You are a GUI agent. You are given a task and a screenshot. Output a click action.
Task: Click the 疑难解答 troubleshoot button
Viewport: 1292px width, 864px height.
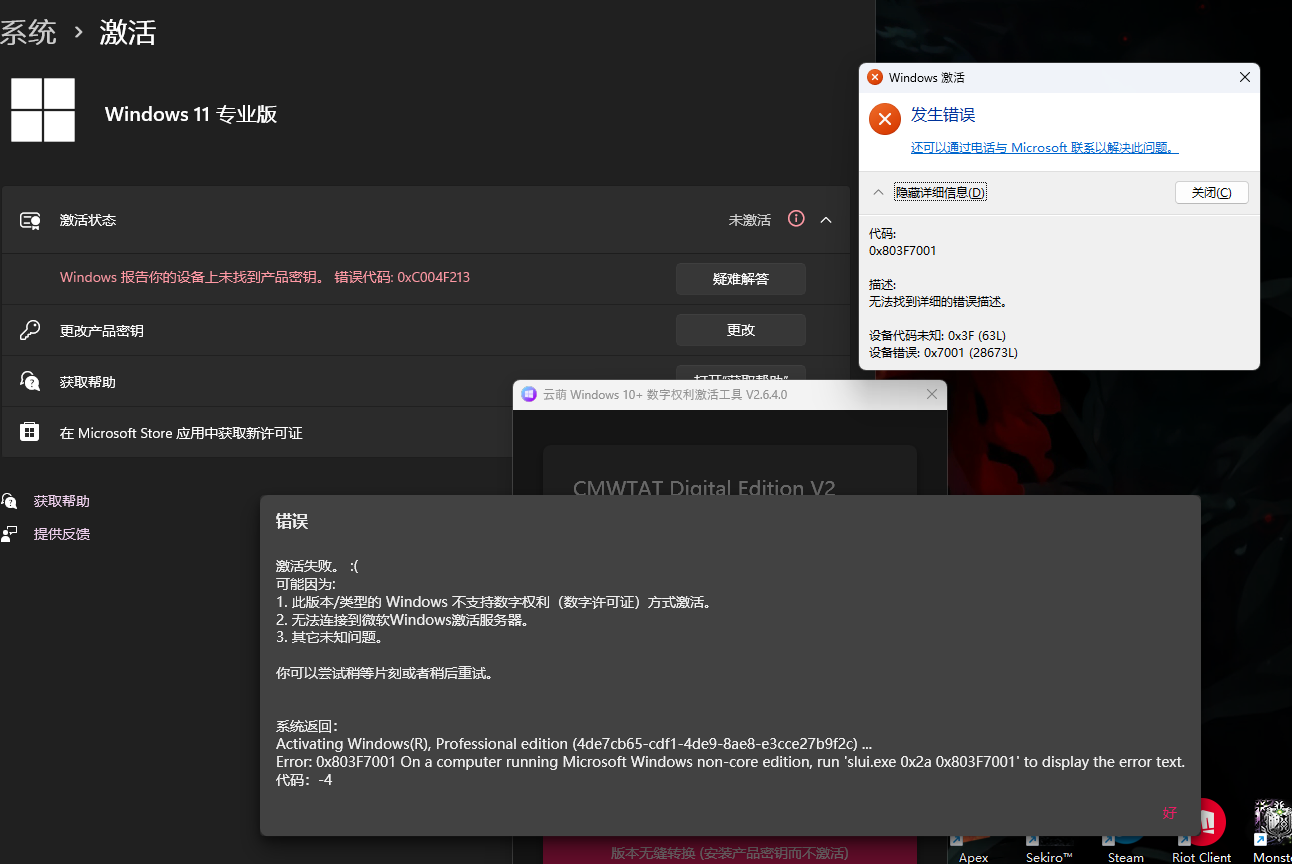tap(740, 279)
